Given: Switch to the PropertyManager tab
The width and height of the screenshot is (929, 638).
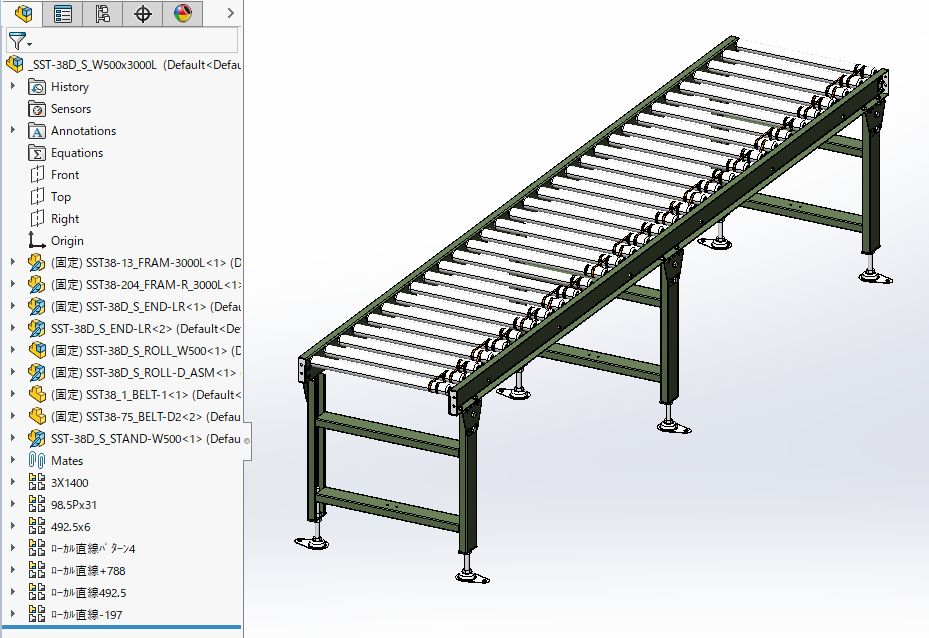Looking at the screenshot, I should (x=63, y=13).
